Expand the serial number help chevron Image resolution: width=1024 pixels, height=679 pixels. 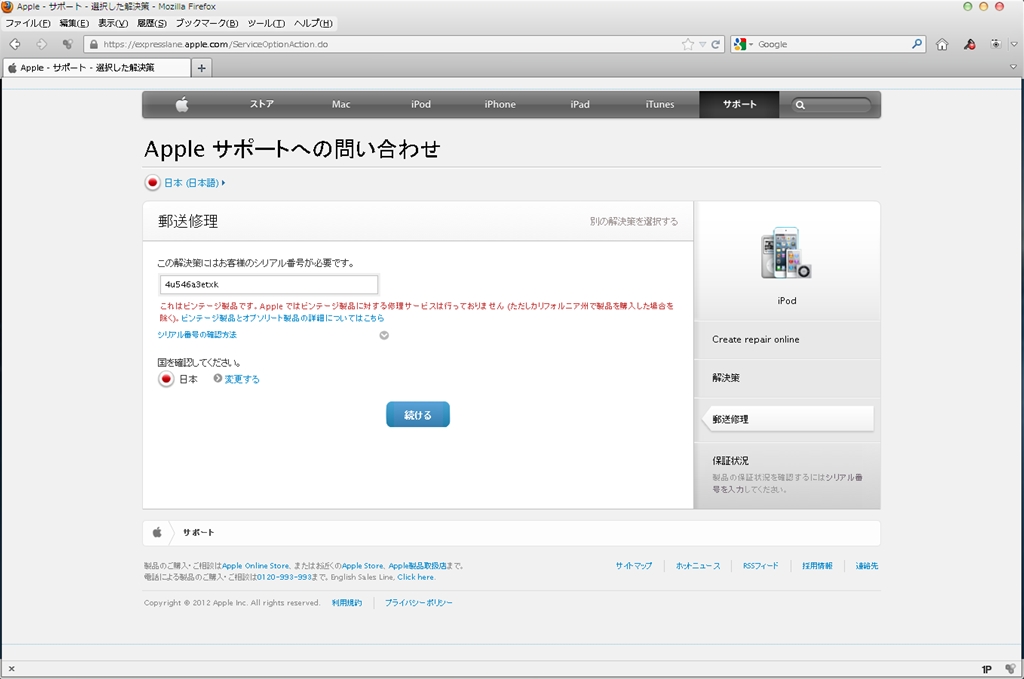pos(384,335)
